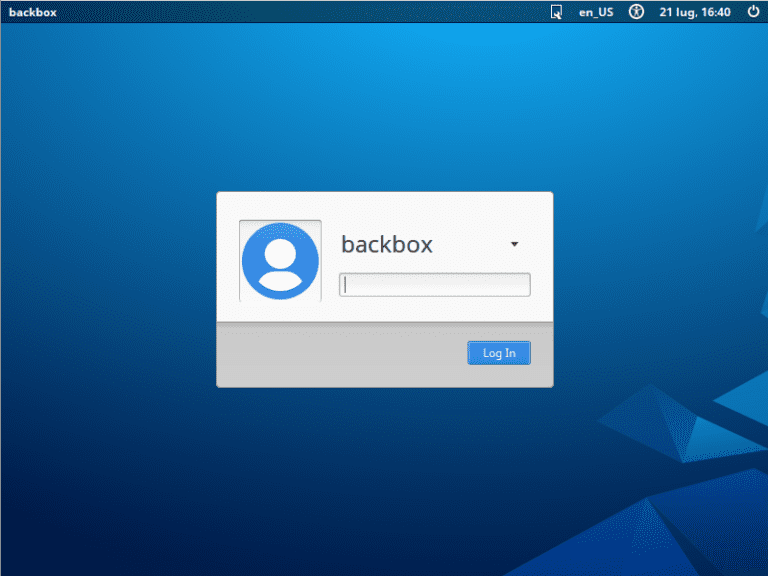Focus the password input field
Image resolution: width=768 pixels, height=576 pixels.
click(x=435, y=285)
